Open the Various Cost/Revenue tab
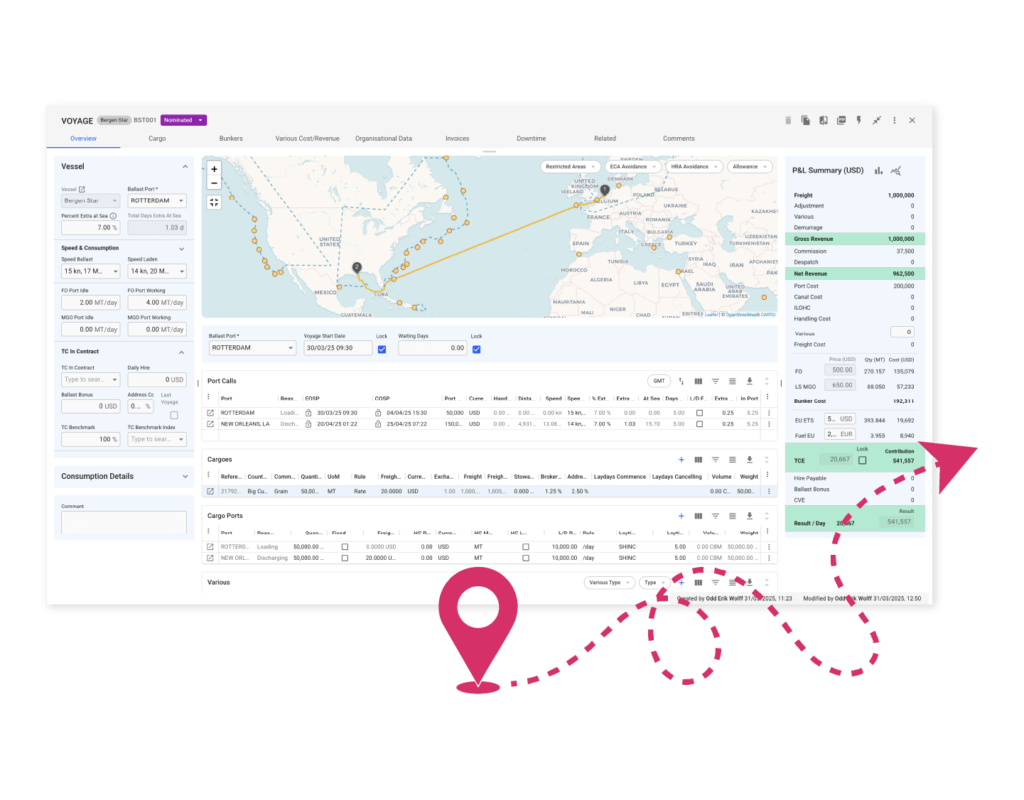The height and width of the screenshot is (800, 1024). click(x=307, y=138)
